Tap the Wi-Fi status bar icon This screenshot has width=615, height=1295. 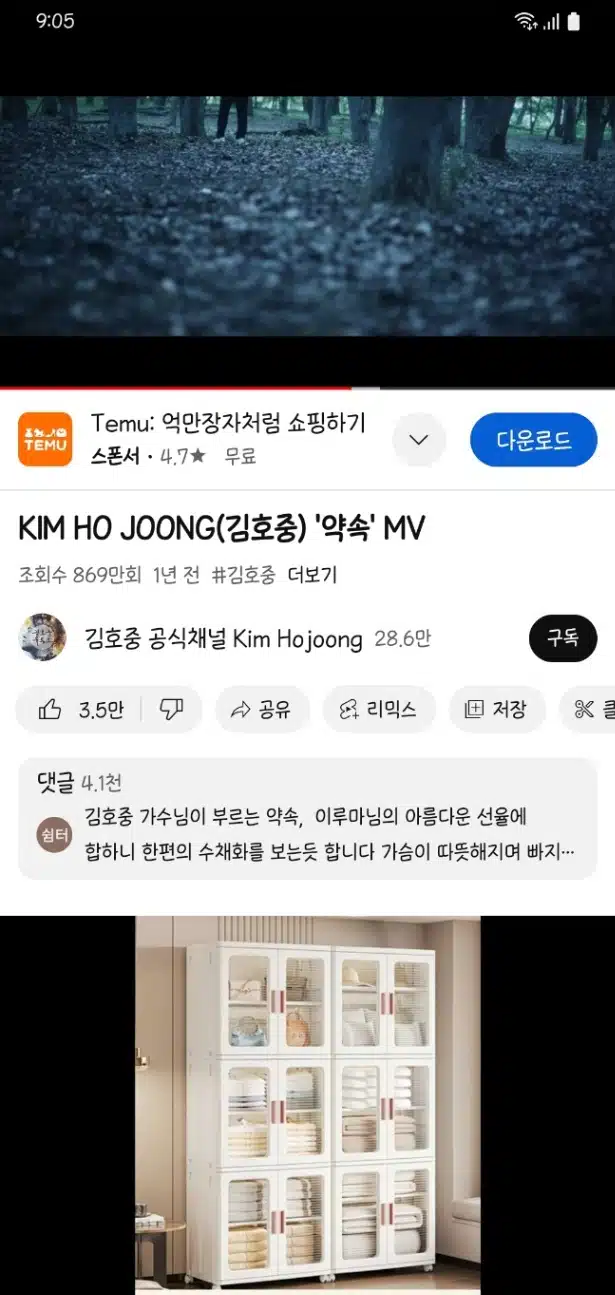tap(525, 21)
